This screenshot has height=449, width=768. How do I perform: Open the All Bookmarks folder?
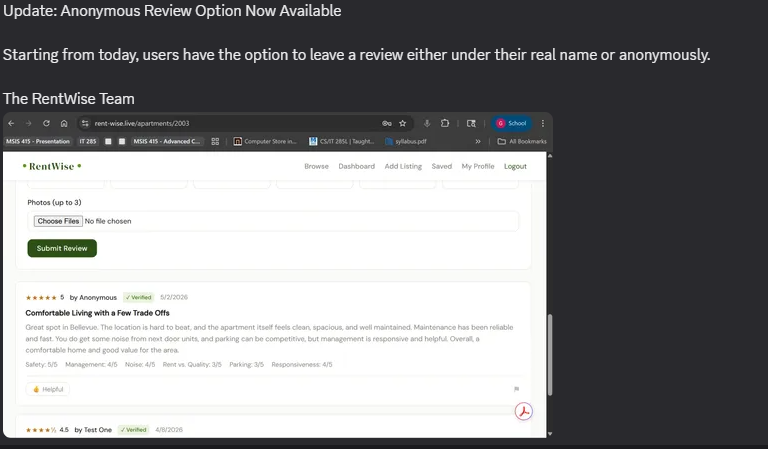click(x=522, y=142)
